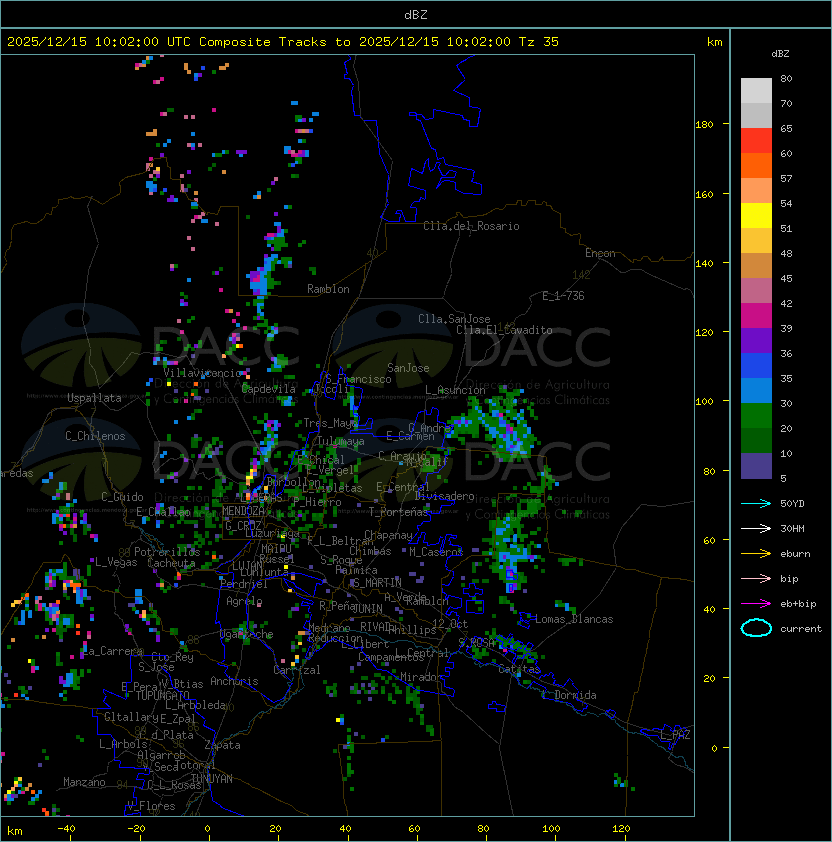Click the Potrerillos label
Screen dimensions: 832x842
tap(167, 552)
